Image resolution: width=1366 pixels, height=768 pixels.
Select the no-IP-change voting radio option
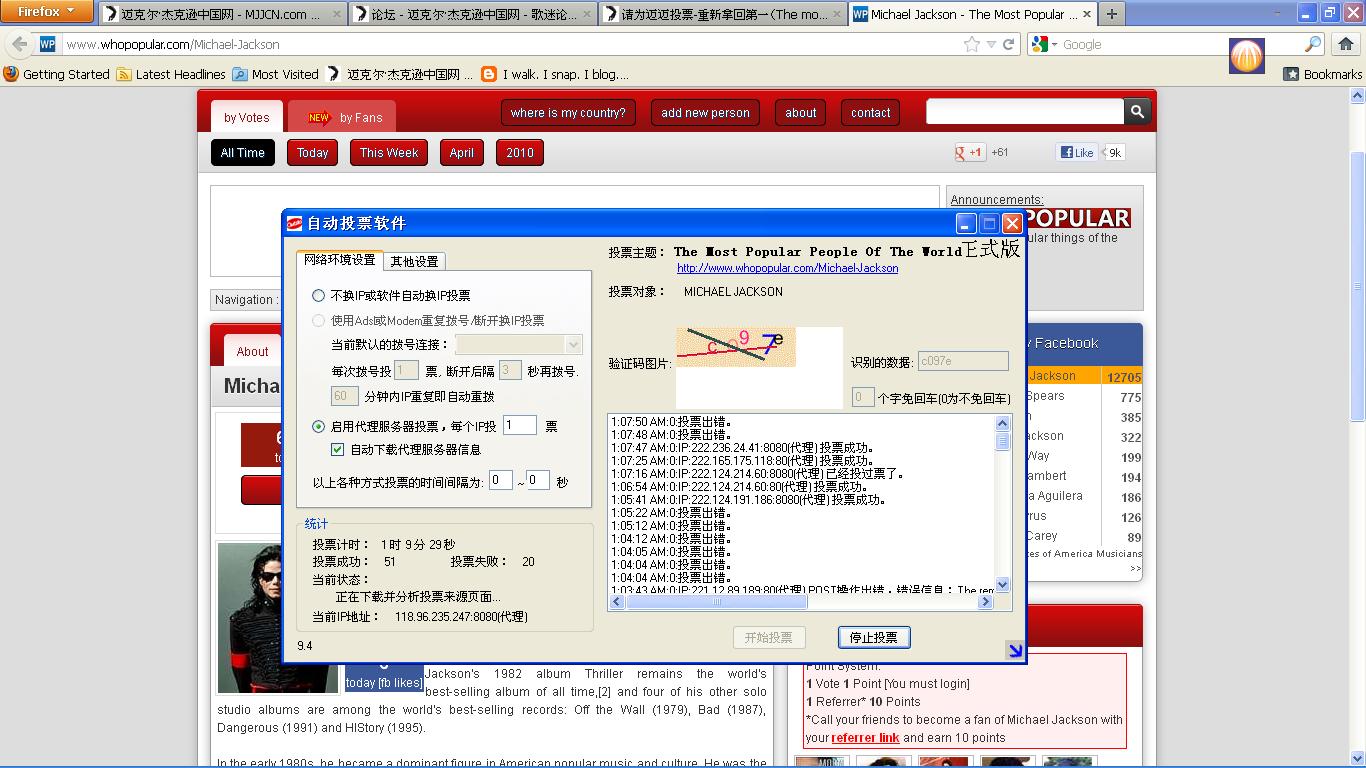(x=319, y=295)
